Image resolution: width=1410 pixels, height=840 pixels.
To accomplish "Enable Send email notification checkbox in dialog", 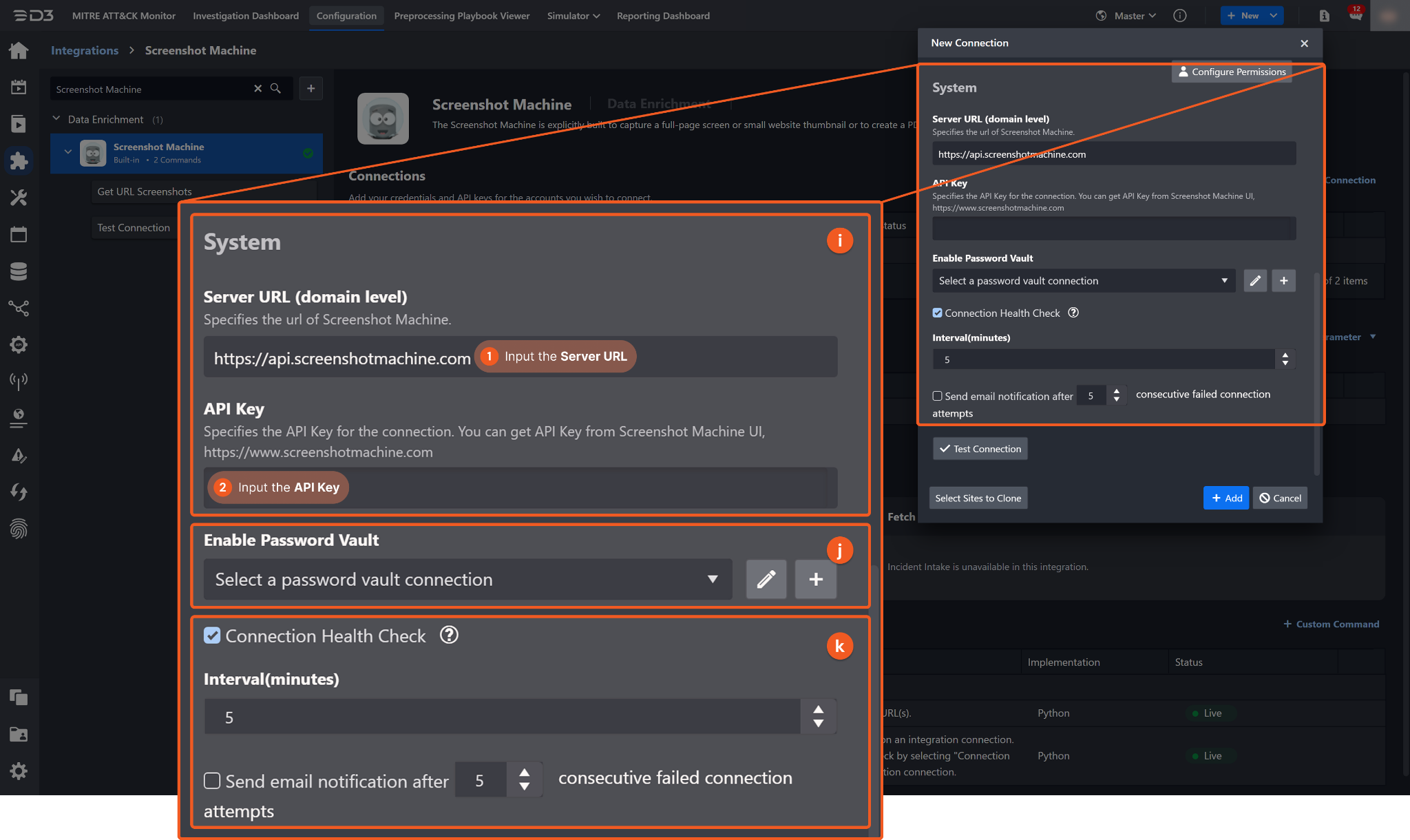I will [937, 396].
